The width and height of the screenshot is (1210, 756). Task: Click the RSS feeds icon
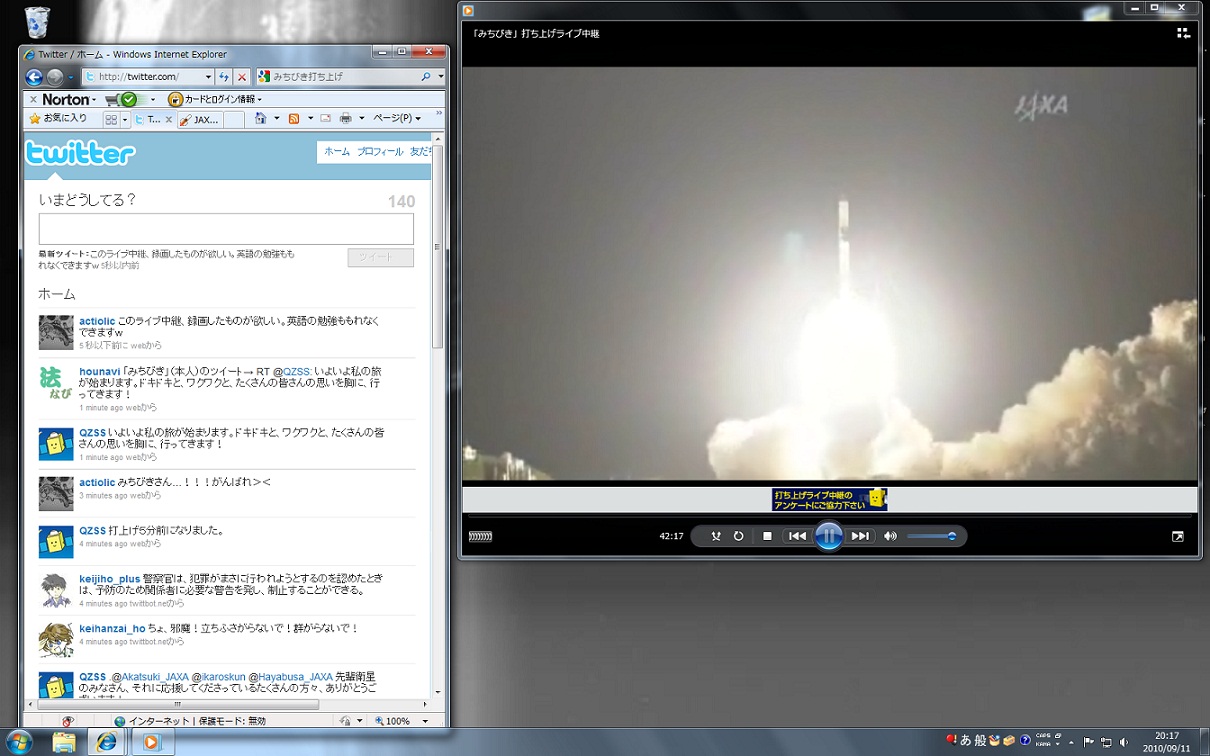pyautogui.click(x=294, y=119)
